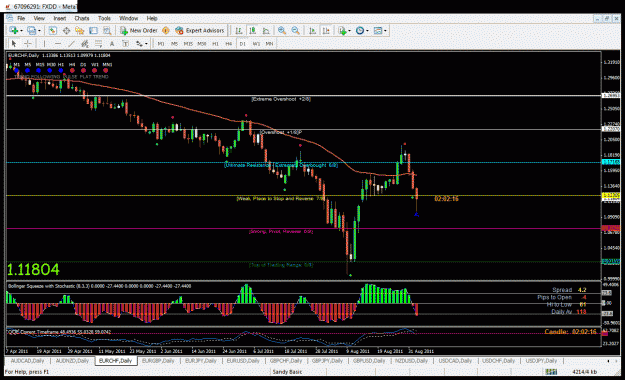
Task: Switch to the EURGBP,Daily chart tab
Action: coord(158,360)
